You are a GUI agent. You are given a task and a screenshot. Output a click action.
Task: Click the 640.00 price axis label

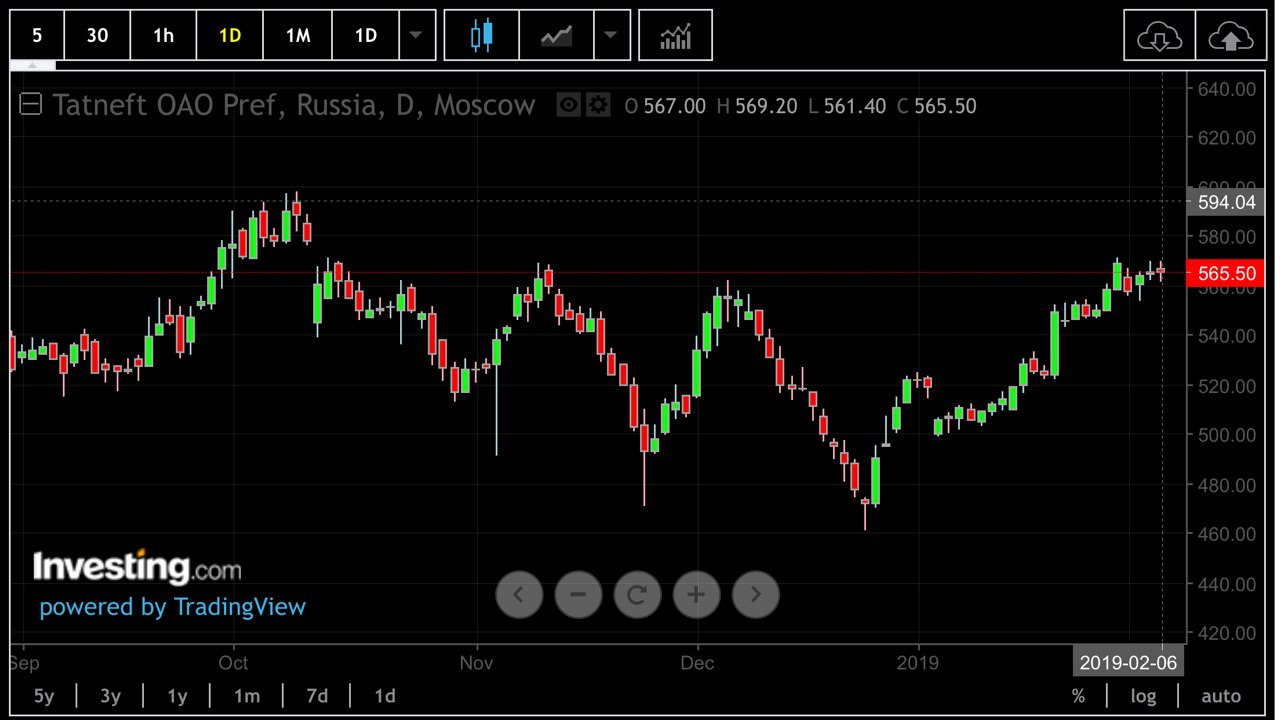tap(1227, 89)
